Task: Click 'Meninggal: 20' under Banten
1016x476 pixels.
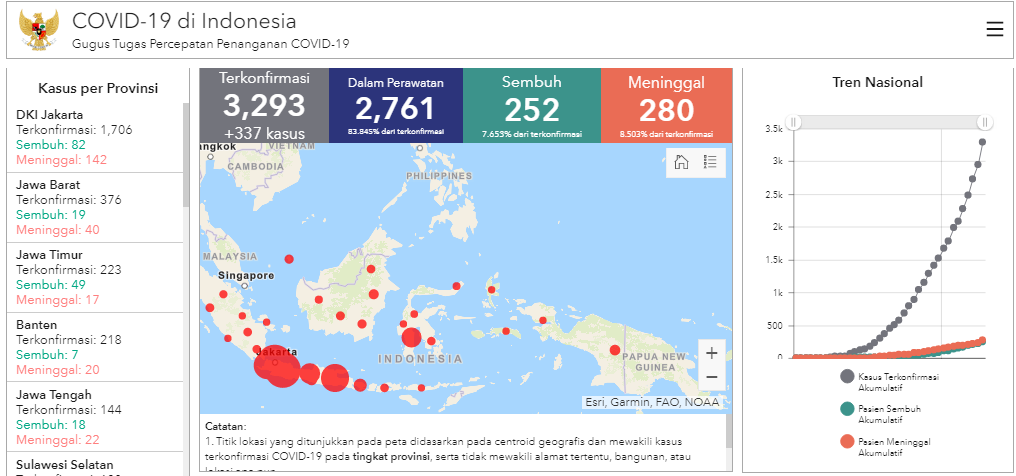Action: (58, 369)
